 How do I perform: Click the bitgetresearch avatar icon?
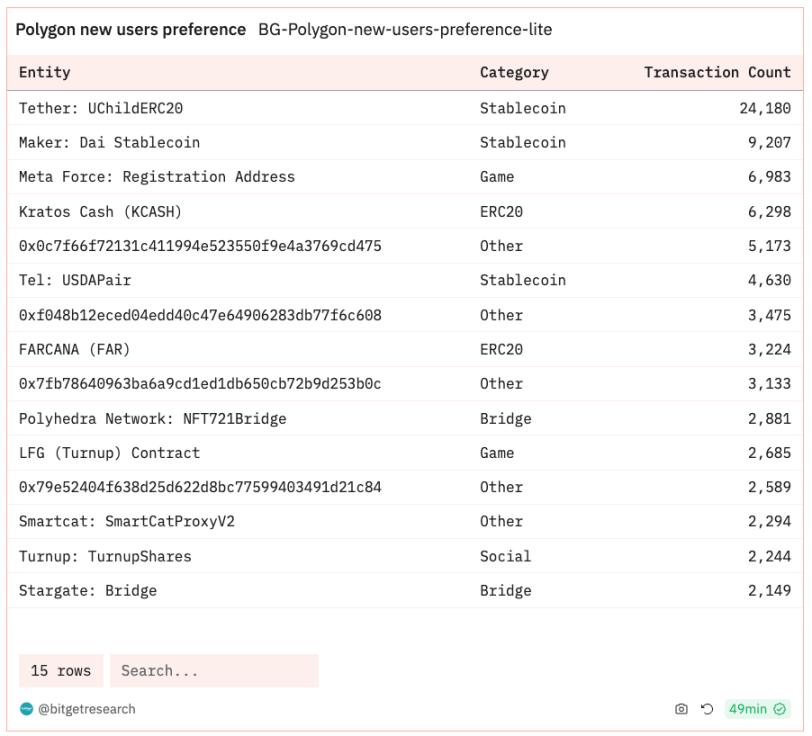(x=26, y=709)
